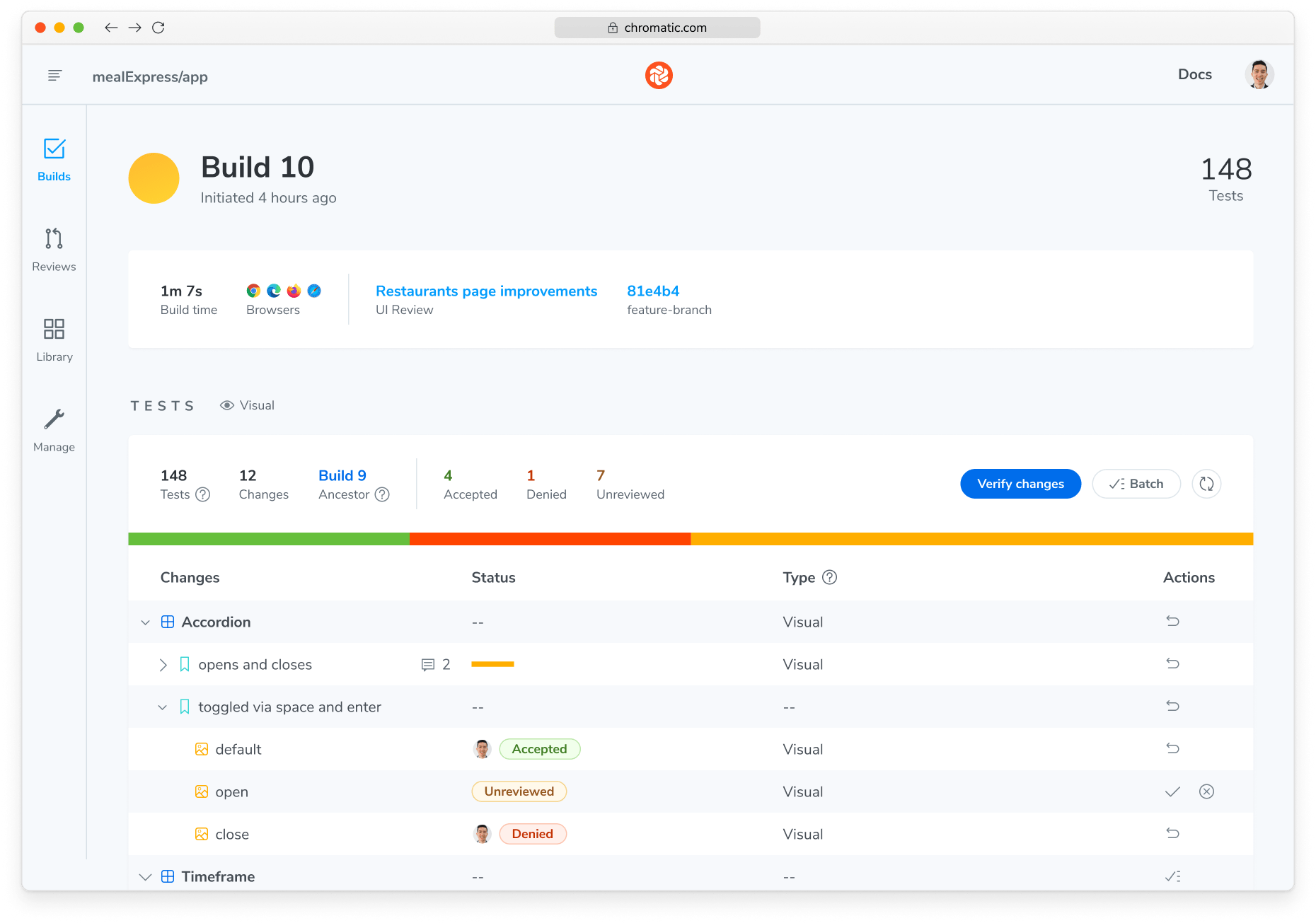Open the 'close' test row
The width and height of the screenshot is (1316, 923).
pyautogui.click(x=691, y=834)
